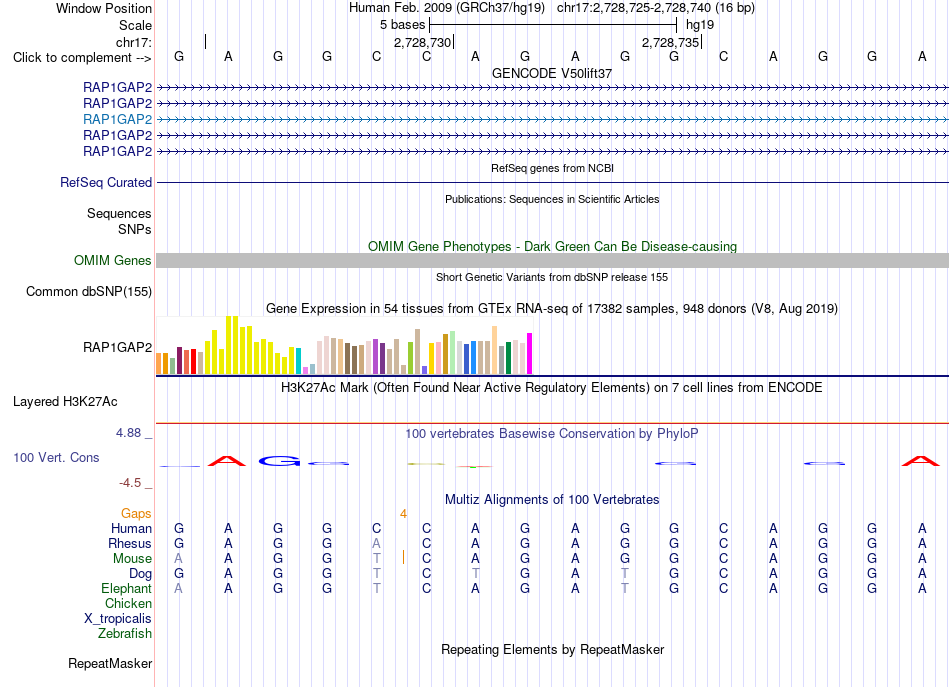Click the orange Gaps label

136,514
